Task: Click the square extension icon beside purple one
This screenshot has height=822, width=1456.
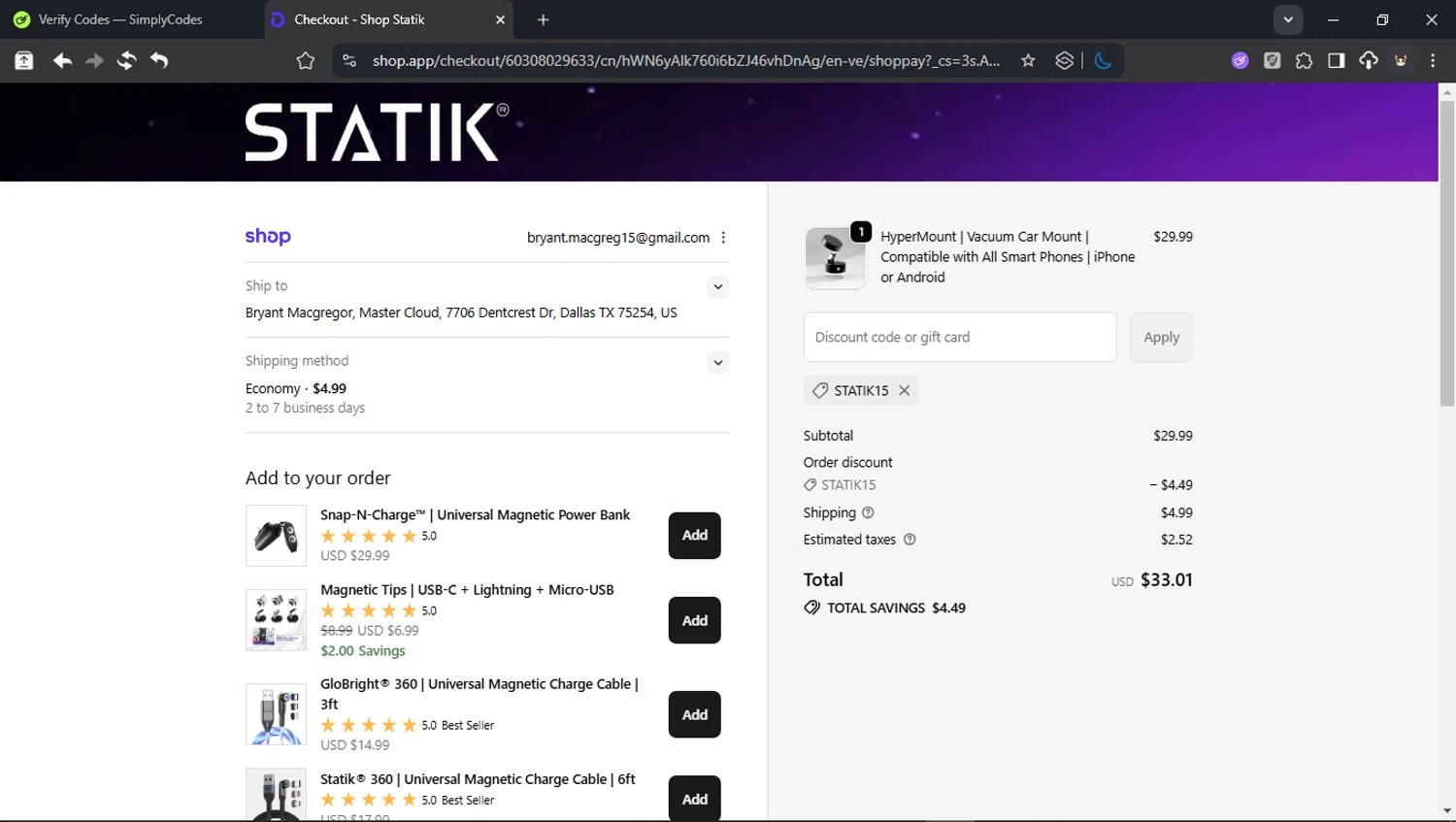Action: pos(1273,61)
